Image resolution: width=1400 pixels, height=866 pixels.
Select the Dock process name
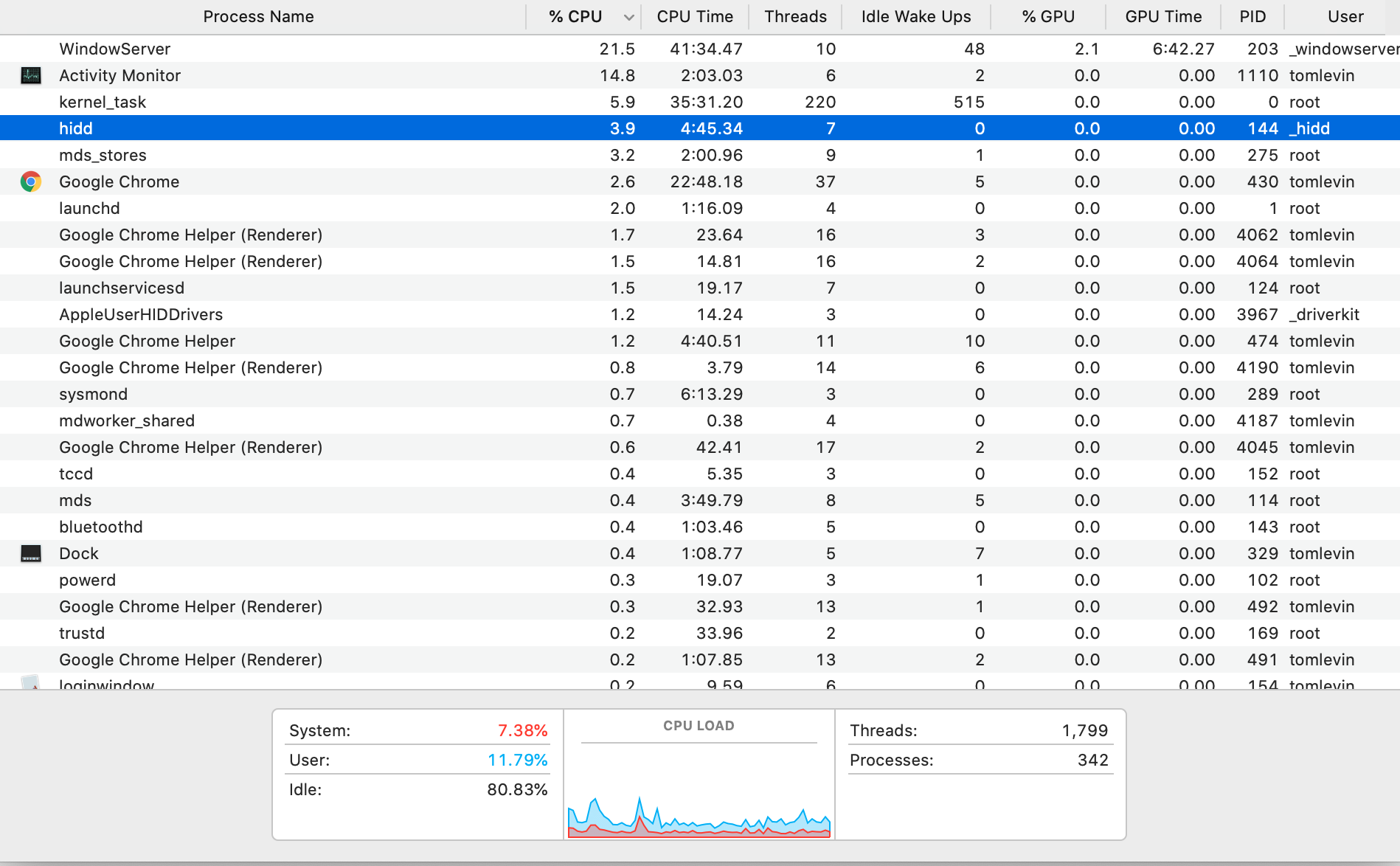(79, 553)
